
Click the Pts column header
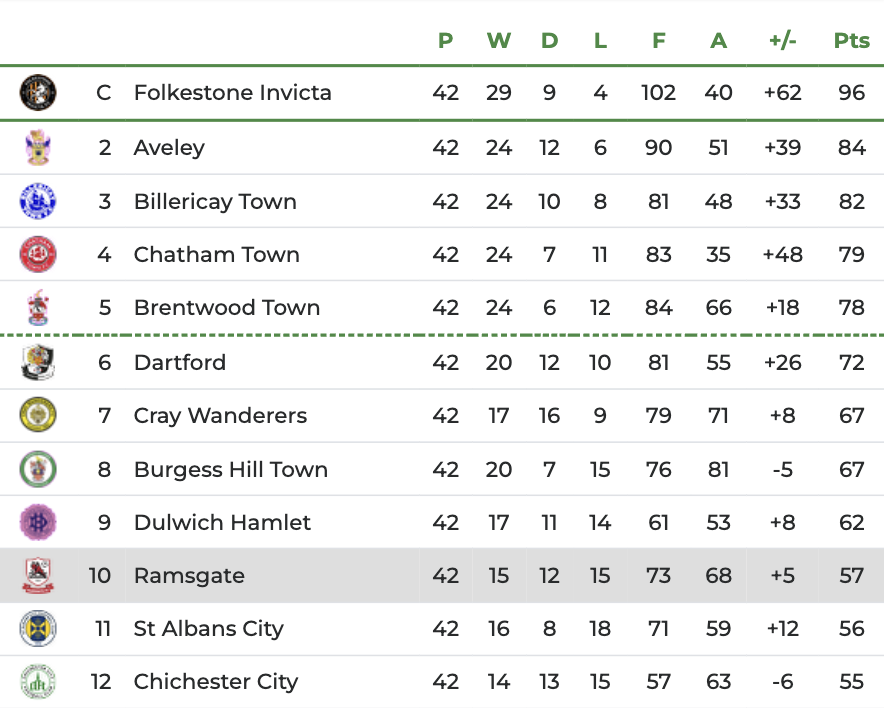click(x=851, y=41)
